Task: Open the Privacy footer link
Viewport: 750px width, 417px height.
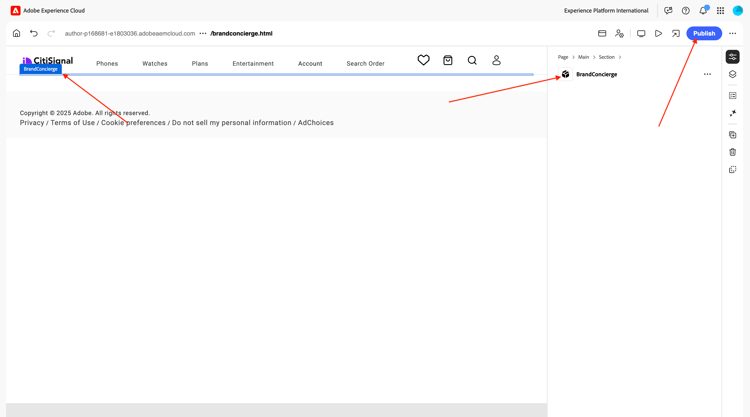Action: coord(32,123)
